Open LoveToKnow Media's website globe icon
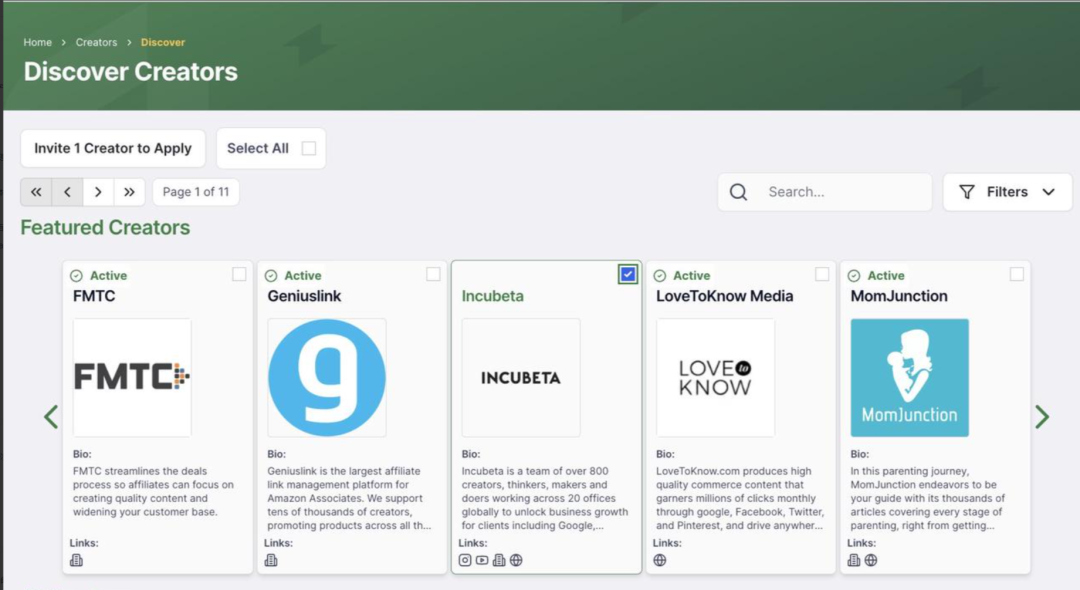 pyautogui.click(x=660, y=560)
